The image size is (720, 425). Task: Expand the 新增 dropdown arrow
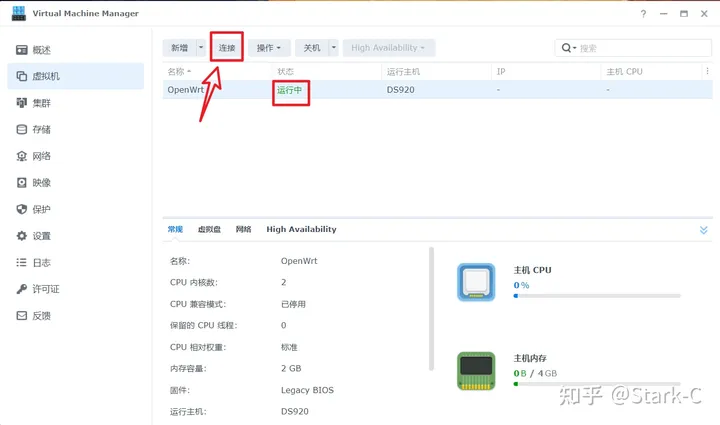point(201,48)
